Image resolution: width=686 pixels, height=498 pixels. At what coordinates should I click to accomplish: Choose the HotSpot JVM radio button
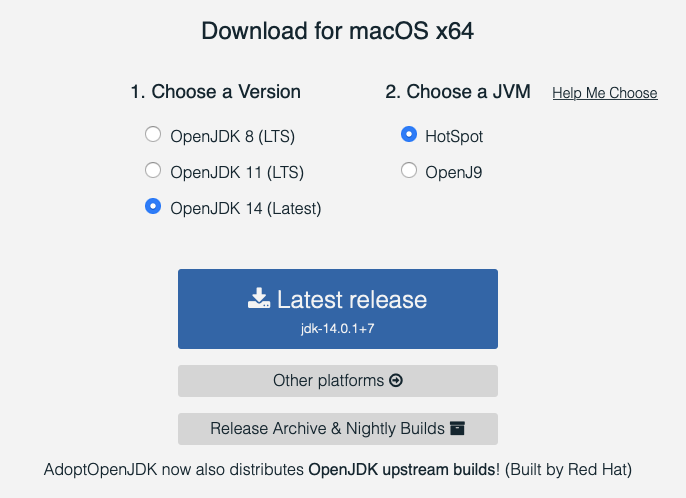coord(408,135)
